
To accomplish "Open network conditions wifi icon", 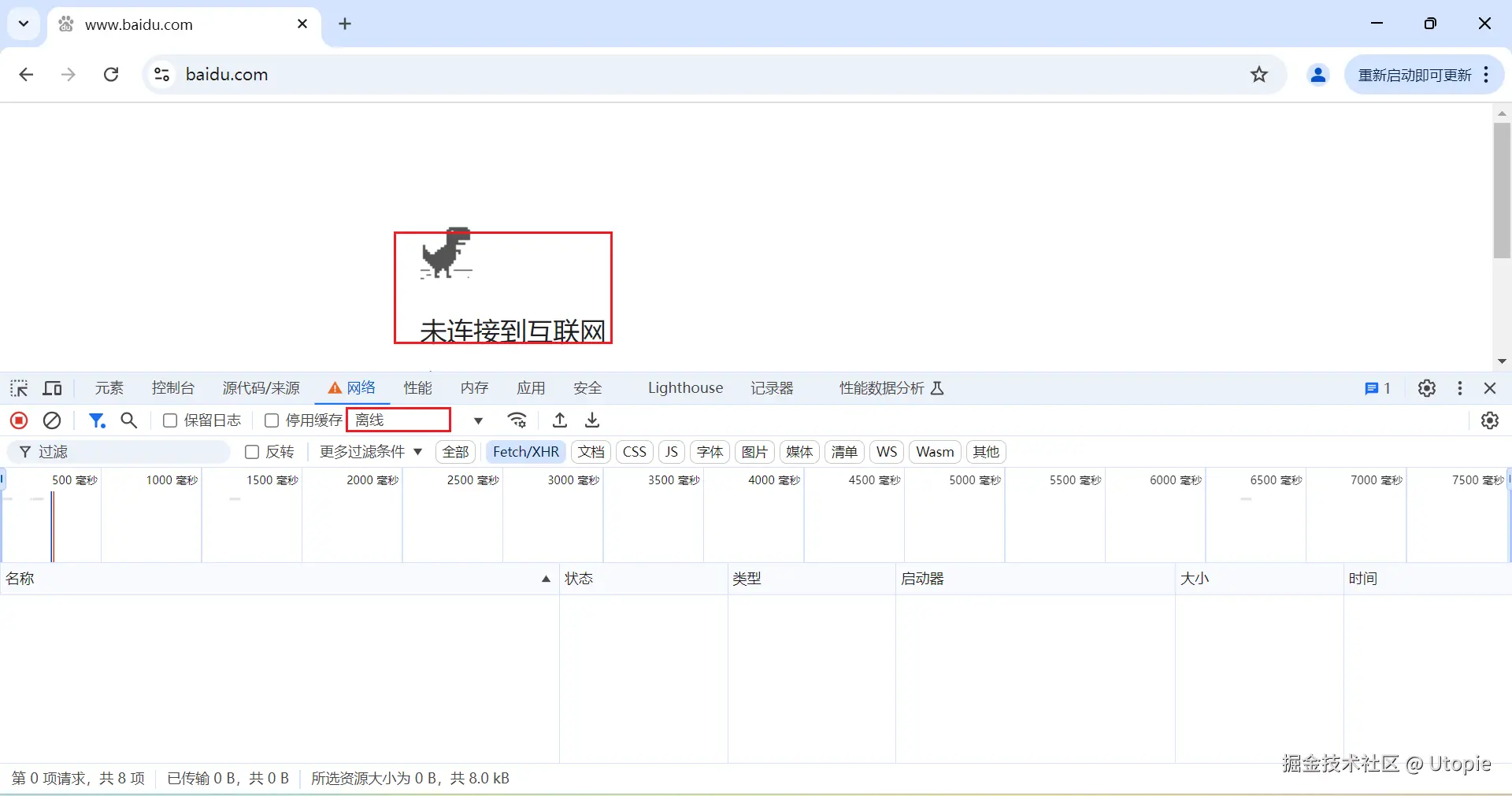I will click(517, 420).
